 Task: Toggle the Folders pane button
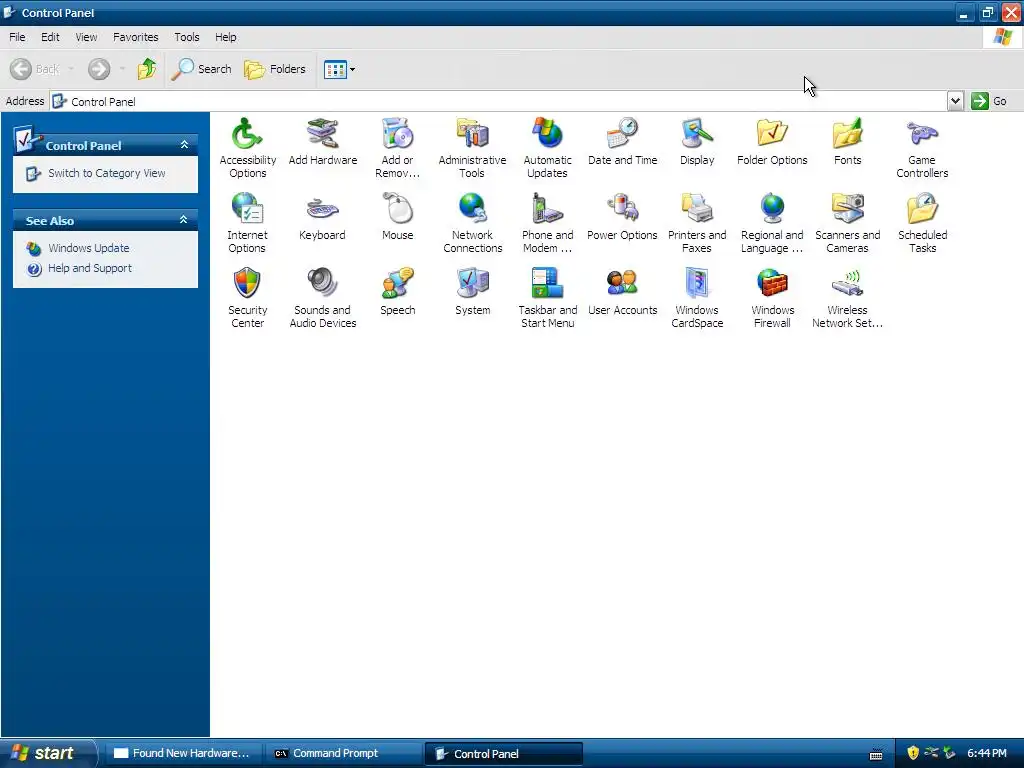275,69
